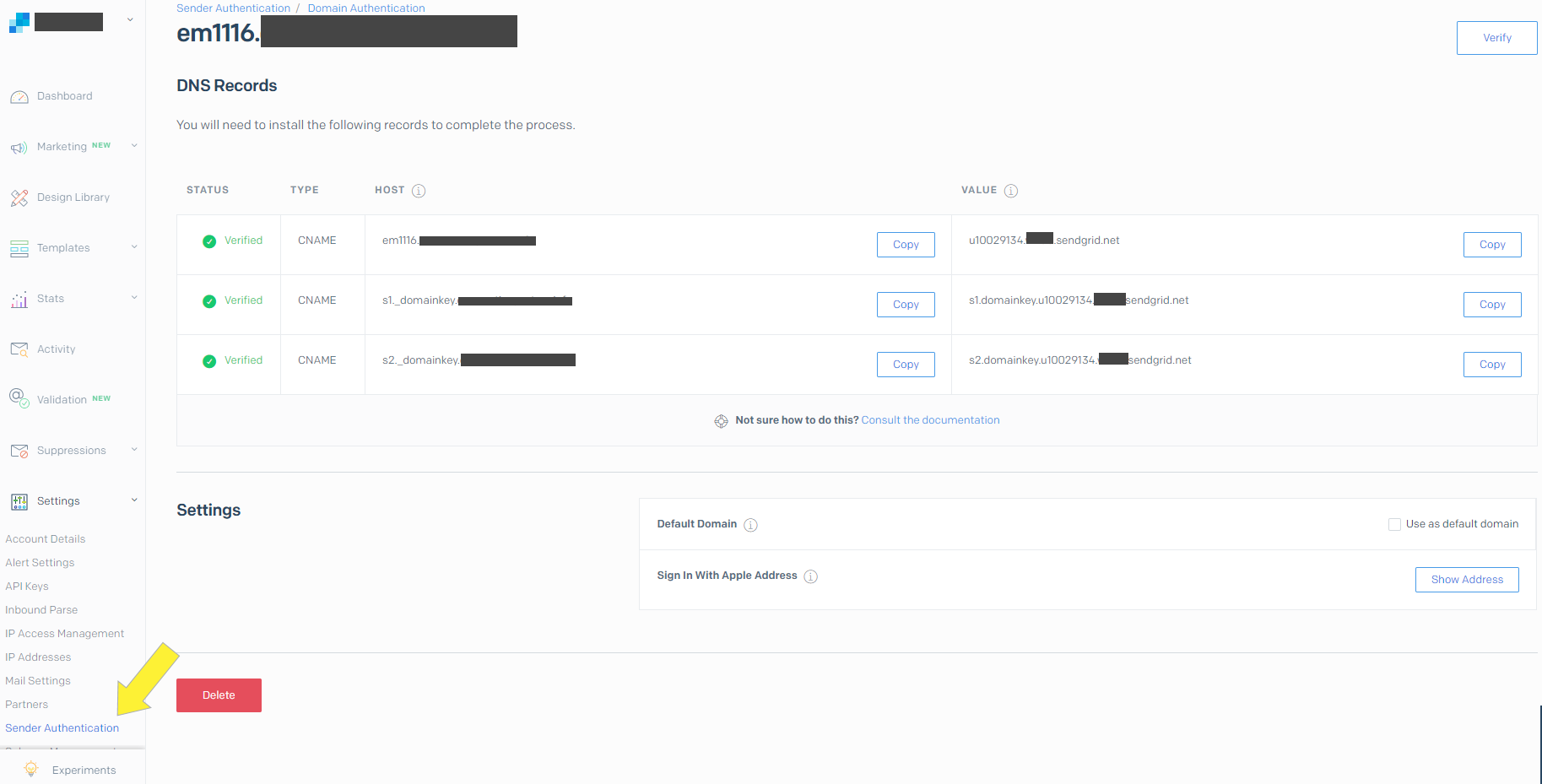Enable the Use as default domain checkbox
This screenshot has height=784, width=1542.
pos(1394,524)
